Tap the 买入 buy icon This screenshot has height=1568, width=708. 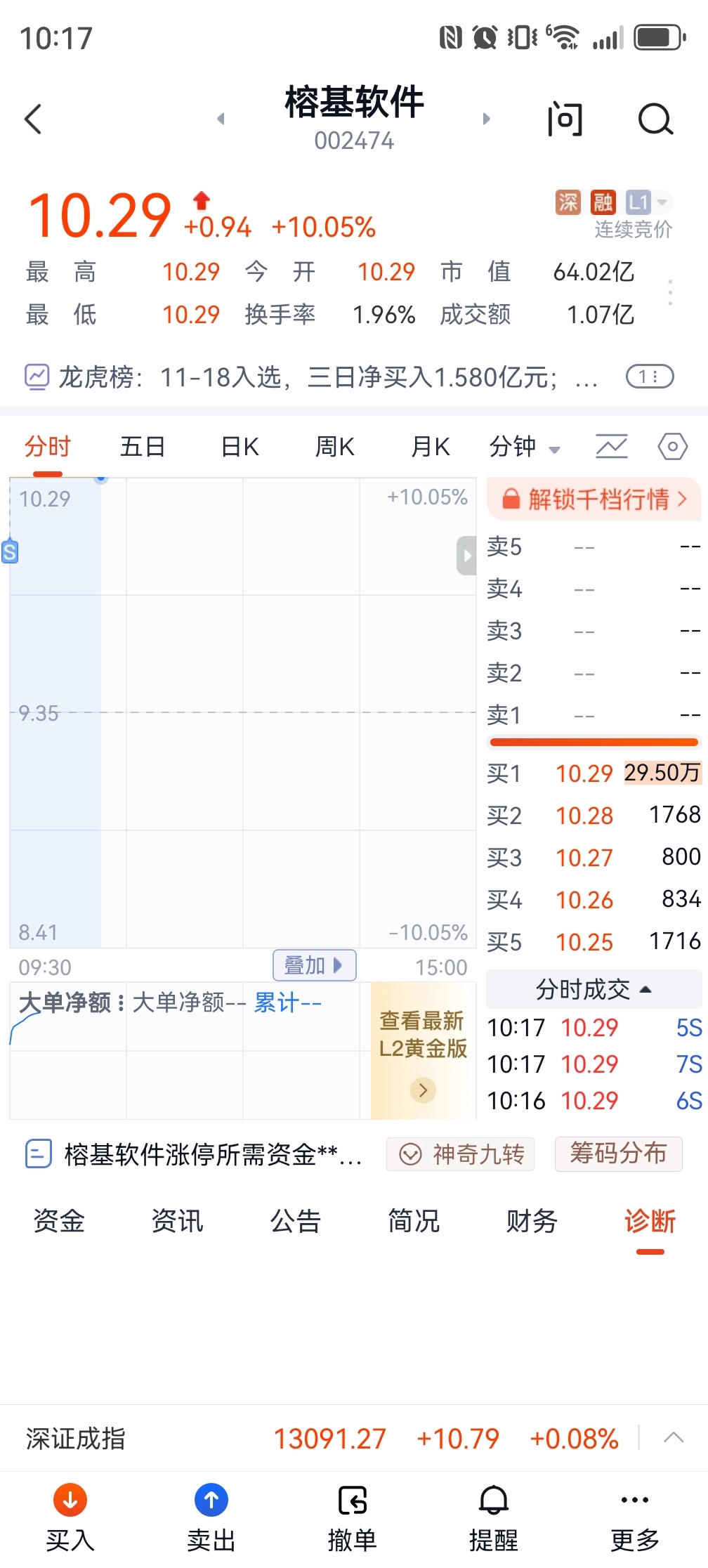coord(70,1500)
